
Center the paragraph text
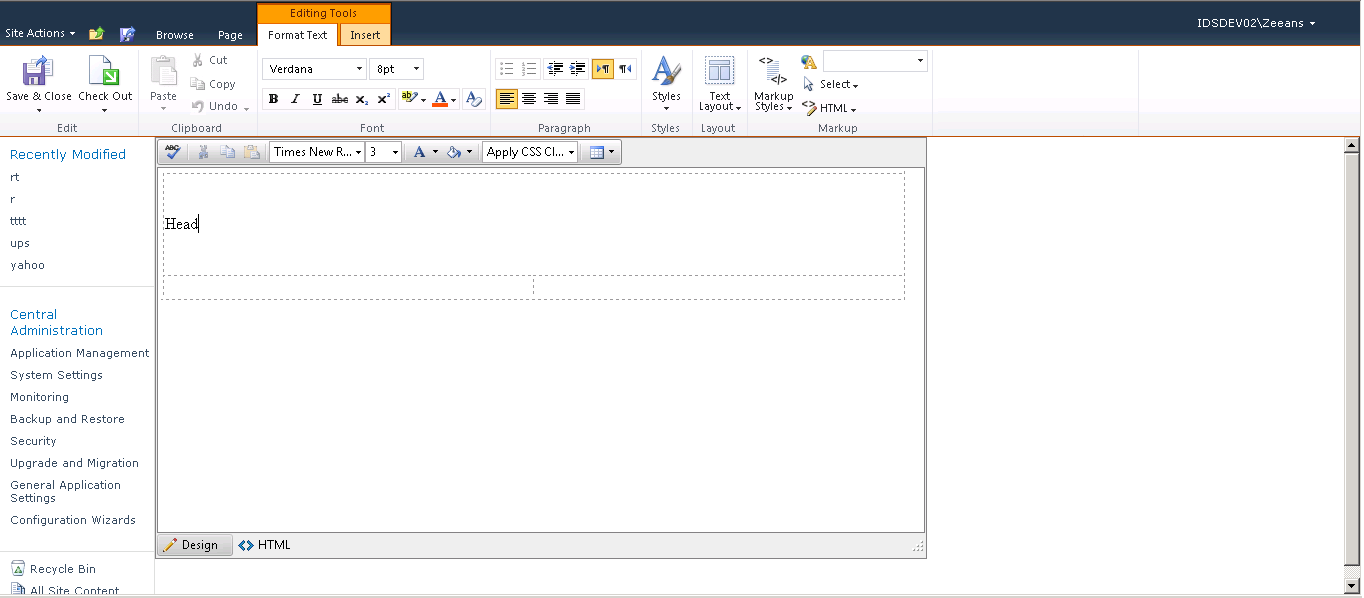[529, 99]
